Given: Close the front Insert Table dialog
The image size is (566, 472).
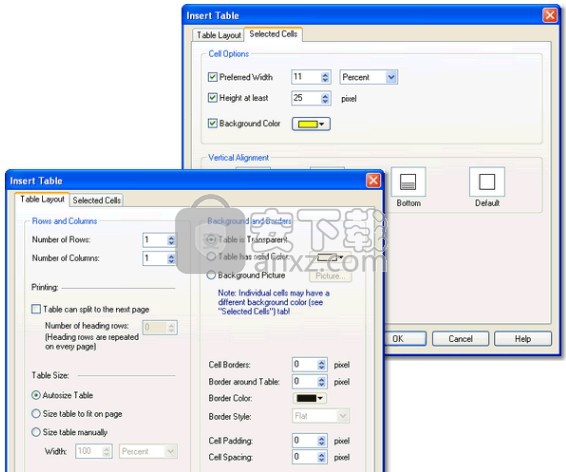Looking at the screenshot, I should click(373, 180).
